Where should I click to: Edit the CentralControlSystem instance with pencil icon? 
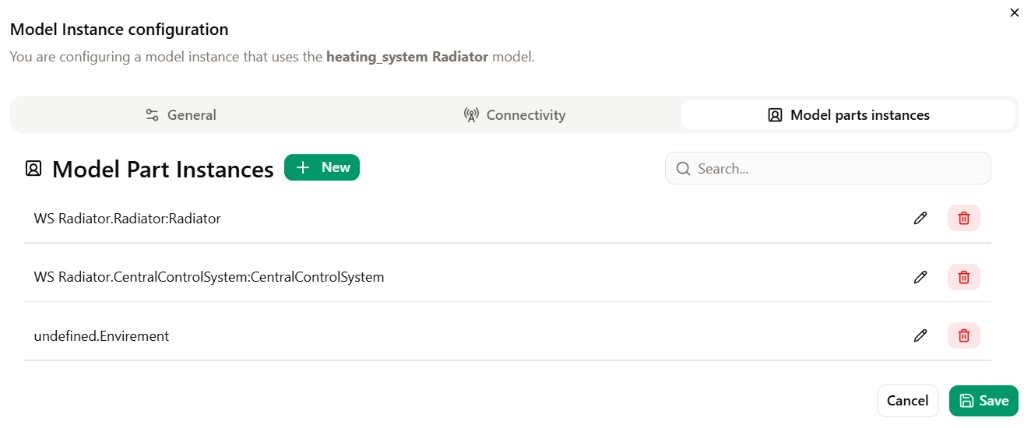[920, 277]
